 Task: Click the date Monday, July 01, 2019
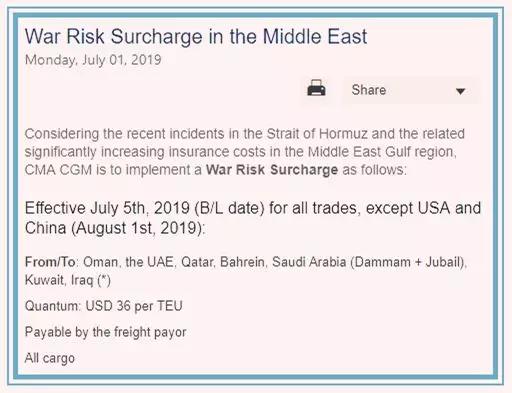coord(93,60)
